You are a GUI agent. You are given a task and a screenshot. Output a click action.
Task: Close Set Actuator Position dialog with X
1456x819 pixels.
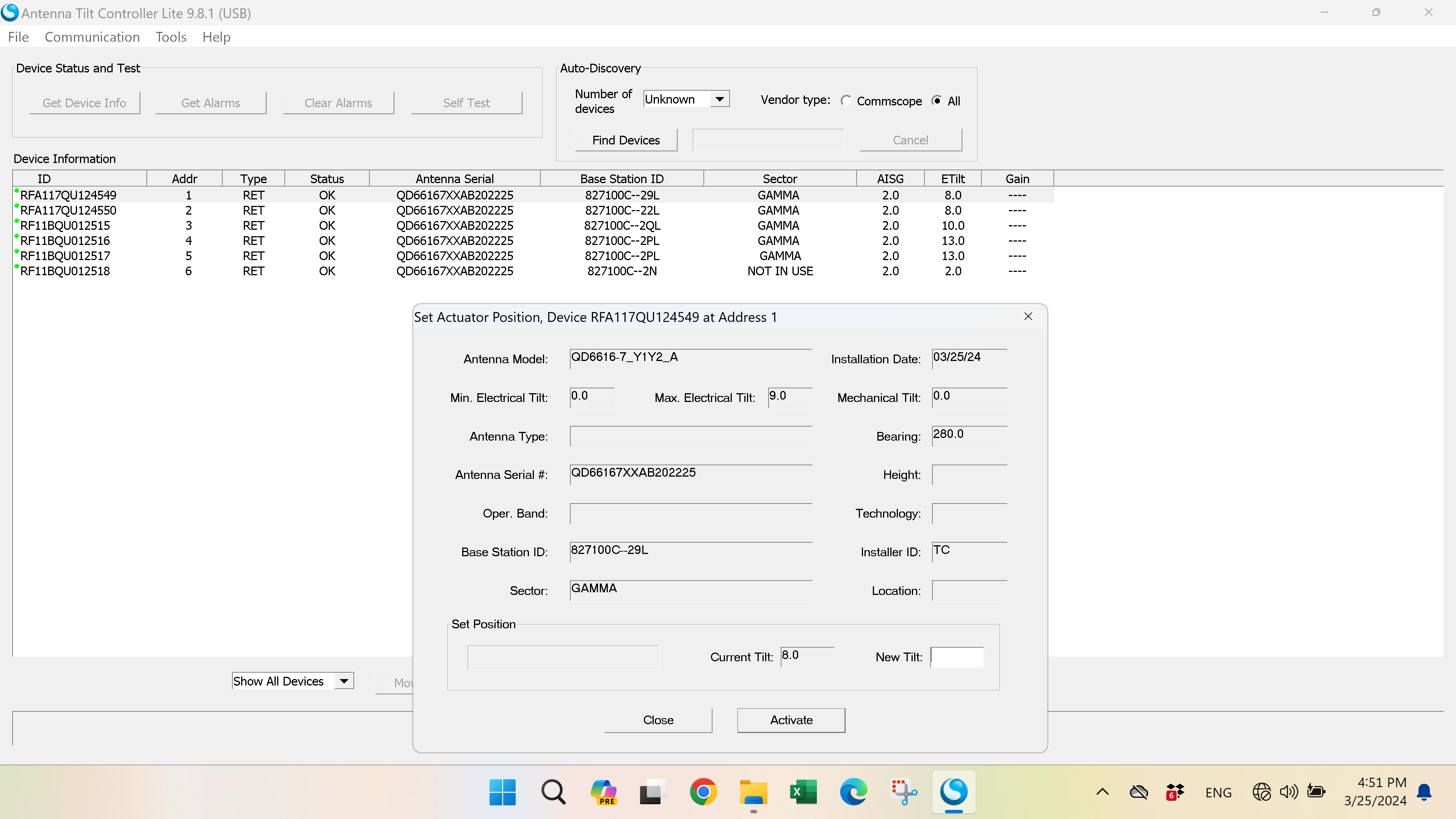click(x=1028, y=317)
